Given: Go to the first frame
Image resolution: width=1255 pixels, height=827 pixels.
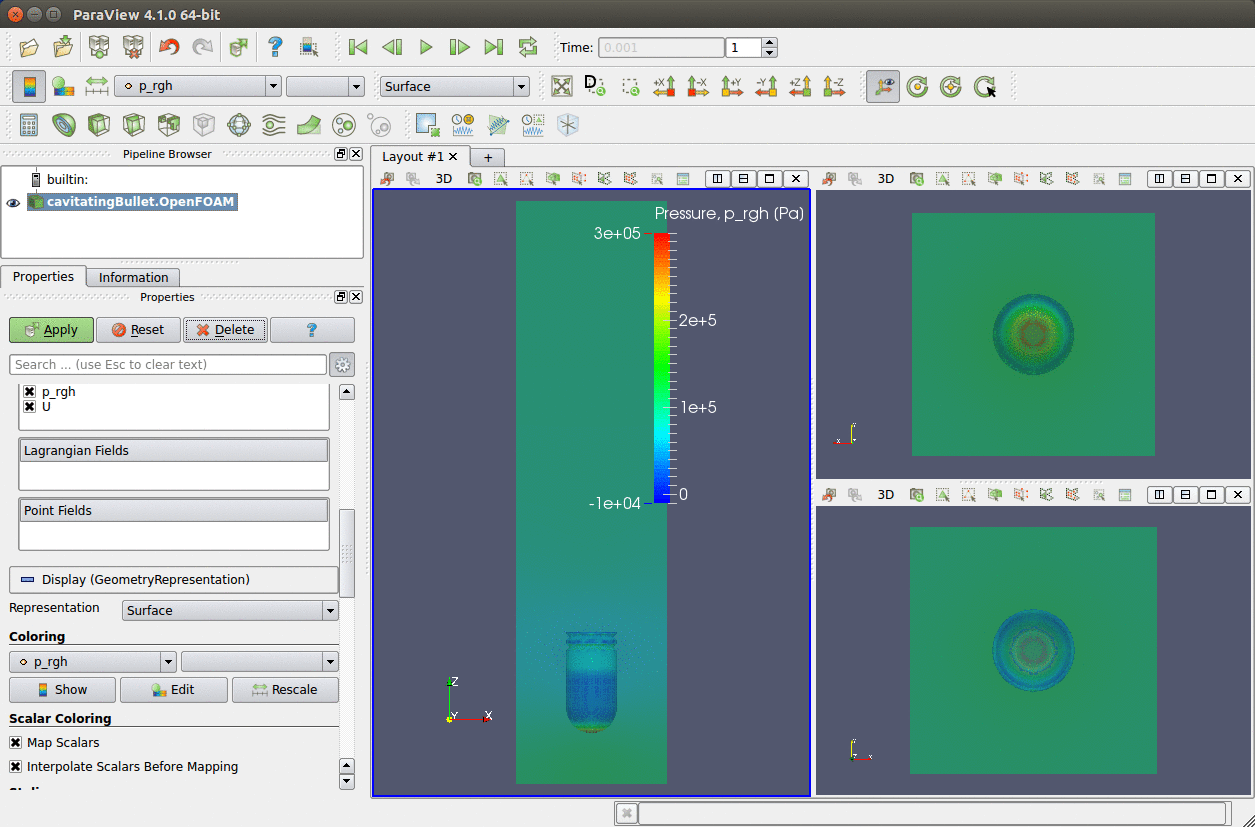Looking at the screenshot, I should pos(358,47).
